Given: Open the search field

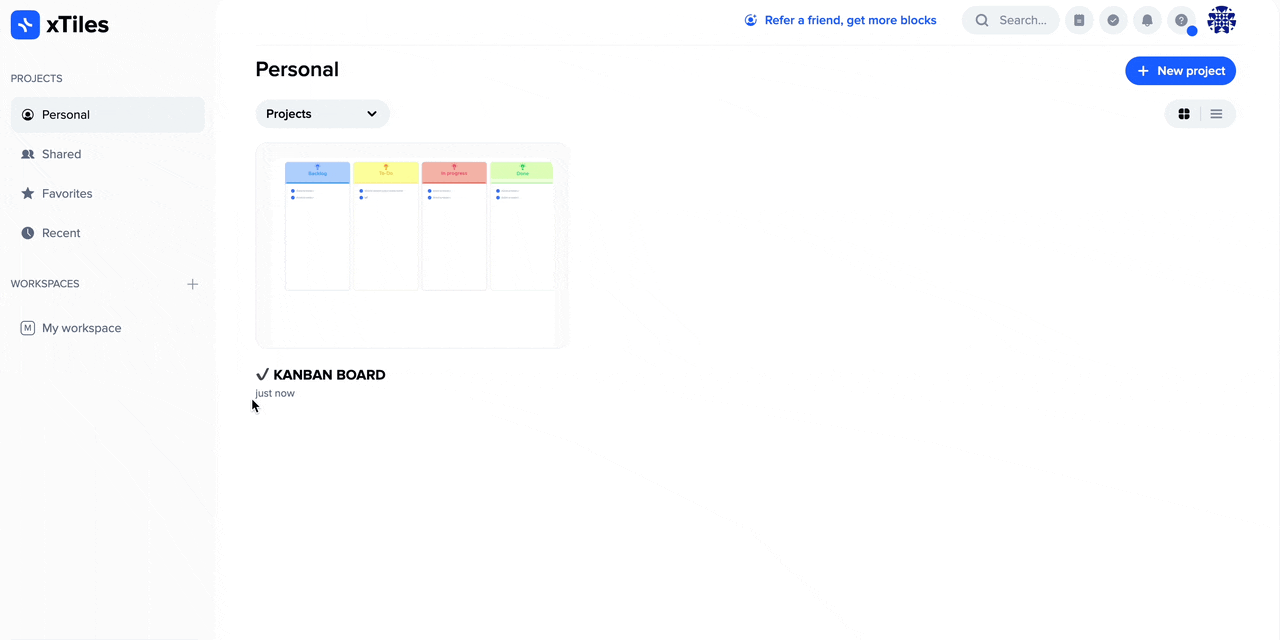Looking at the screenshot, I should 1010,20.
